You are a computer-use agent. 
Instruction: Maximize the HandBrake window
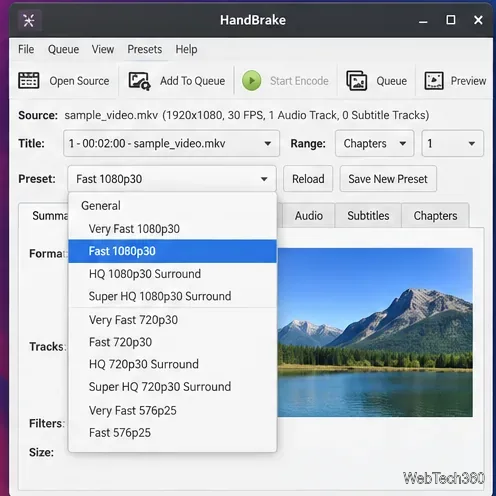pos(451,20)
